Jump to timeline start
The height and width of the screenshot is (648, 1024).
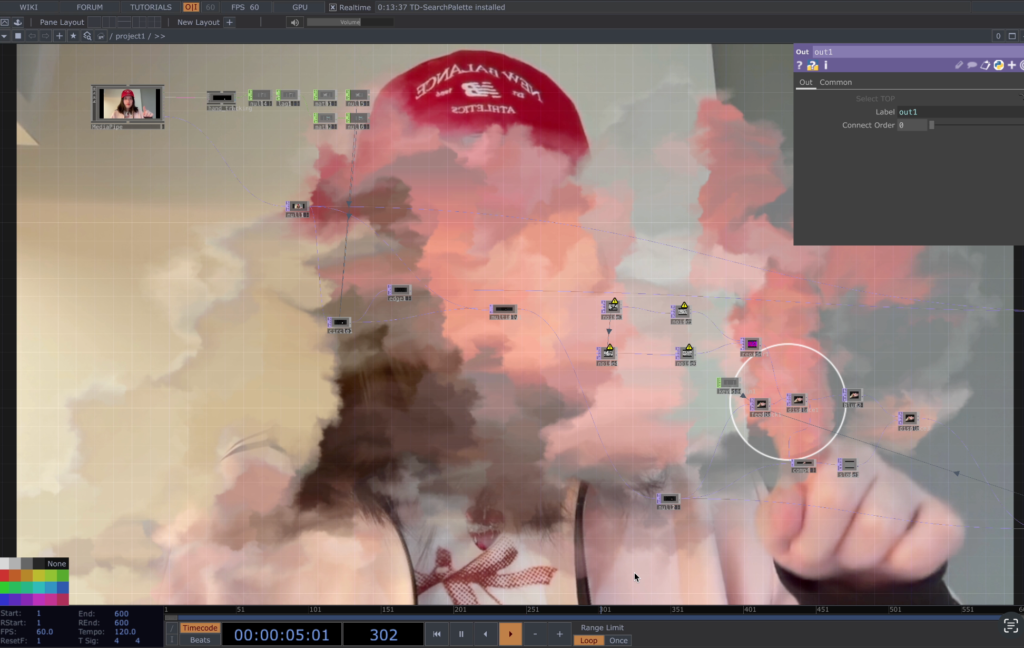click(x=436, y=634)
